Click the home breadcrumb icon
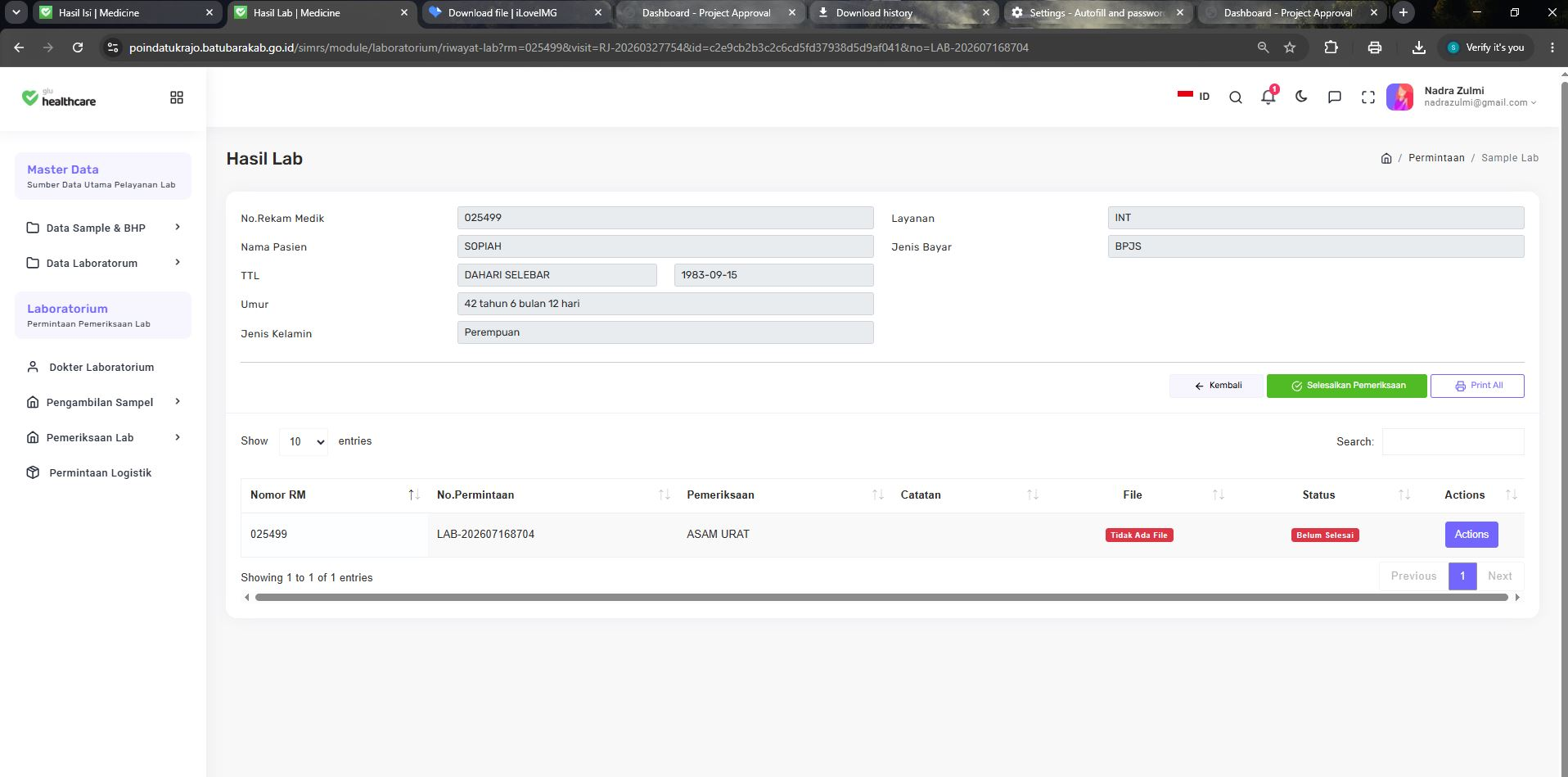The height and width of the screenshot is (777, 1568). (x=1386, y=158)
